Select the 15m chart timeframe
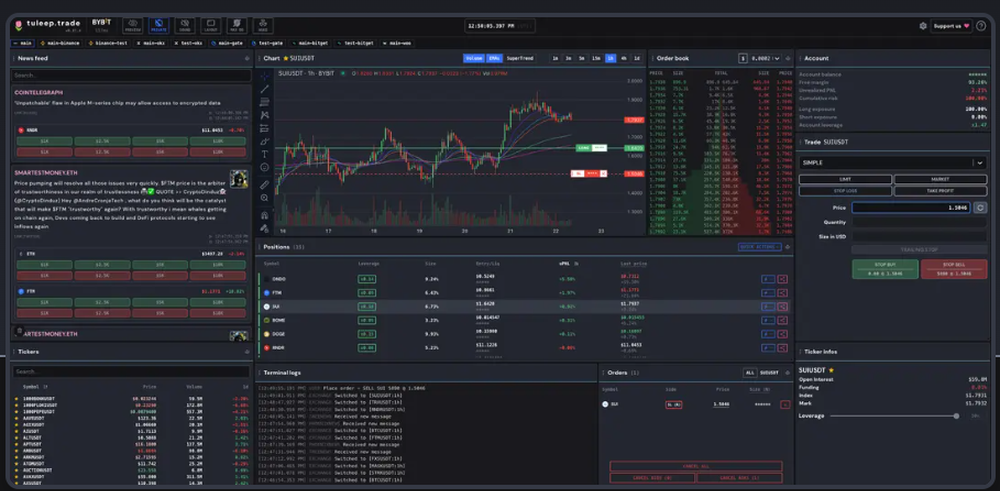This screenshot has width=1000, height=491. (x=596, y=58)
